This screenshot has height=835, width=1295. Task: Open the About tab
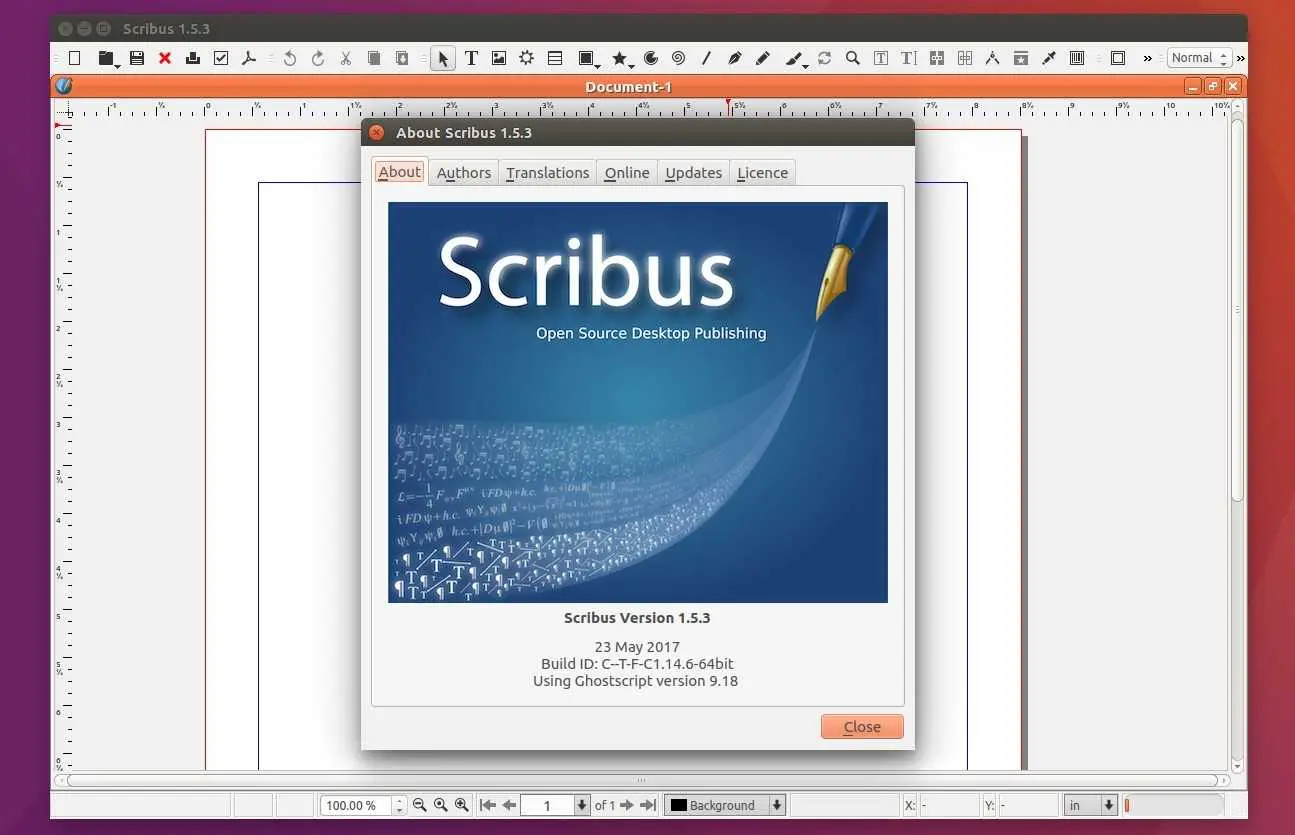(399, 172)
